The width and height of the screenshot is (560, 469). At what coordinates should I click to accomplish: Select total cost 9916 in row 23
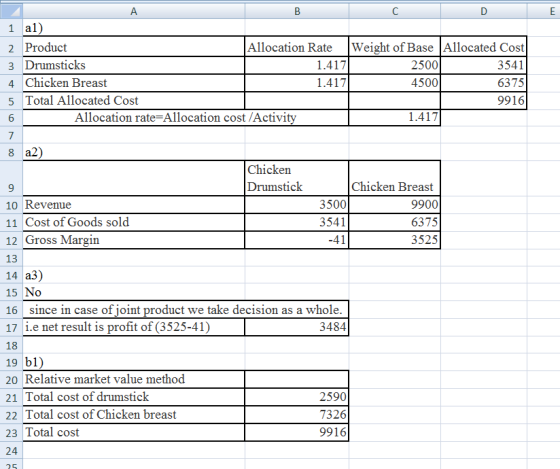point(297,432)
